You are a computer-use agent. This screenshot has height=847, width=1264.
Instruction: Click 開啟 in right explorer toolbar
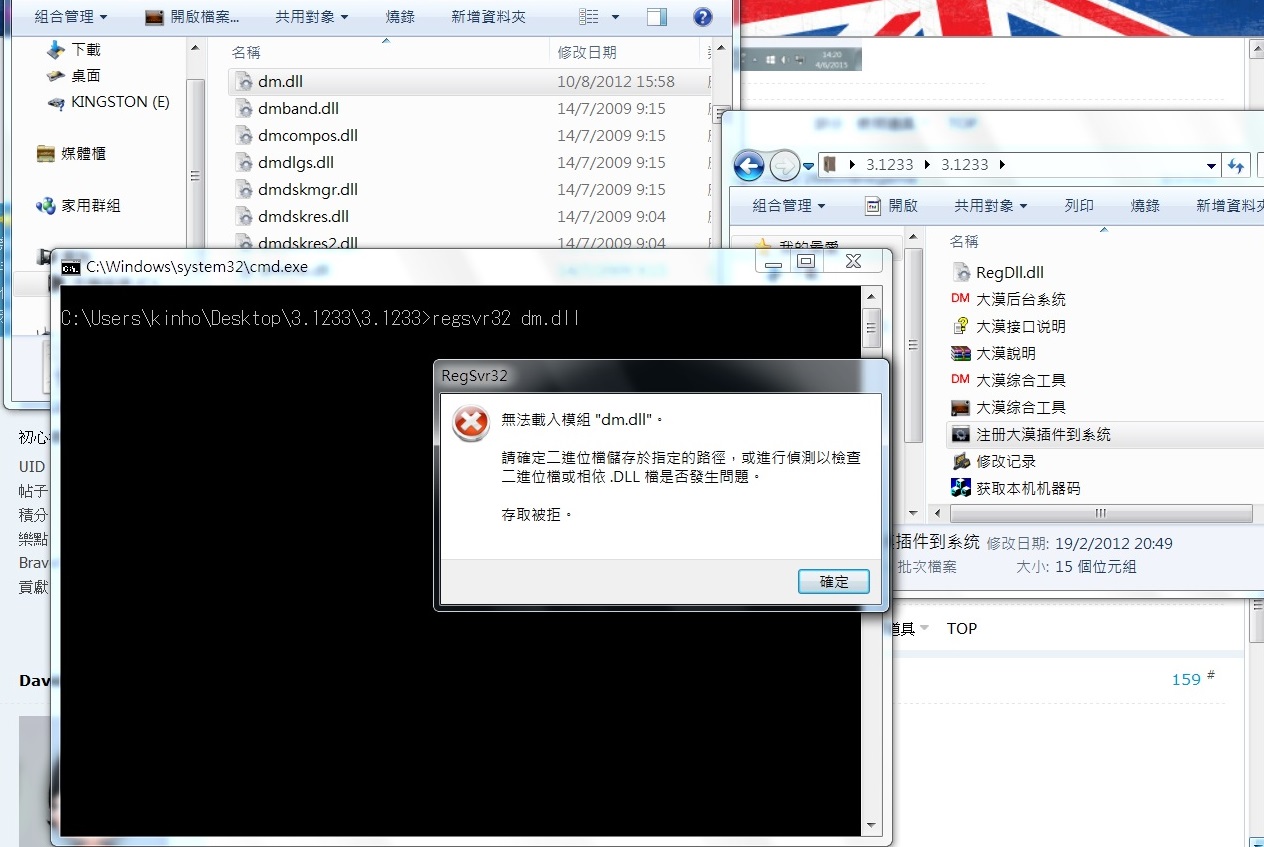tap(891, 205)
